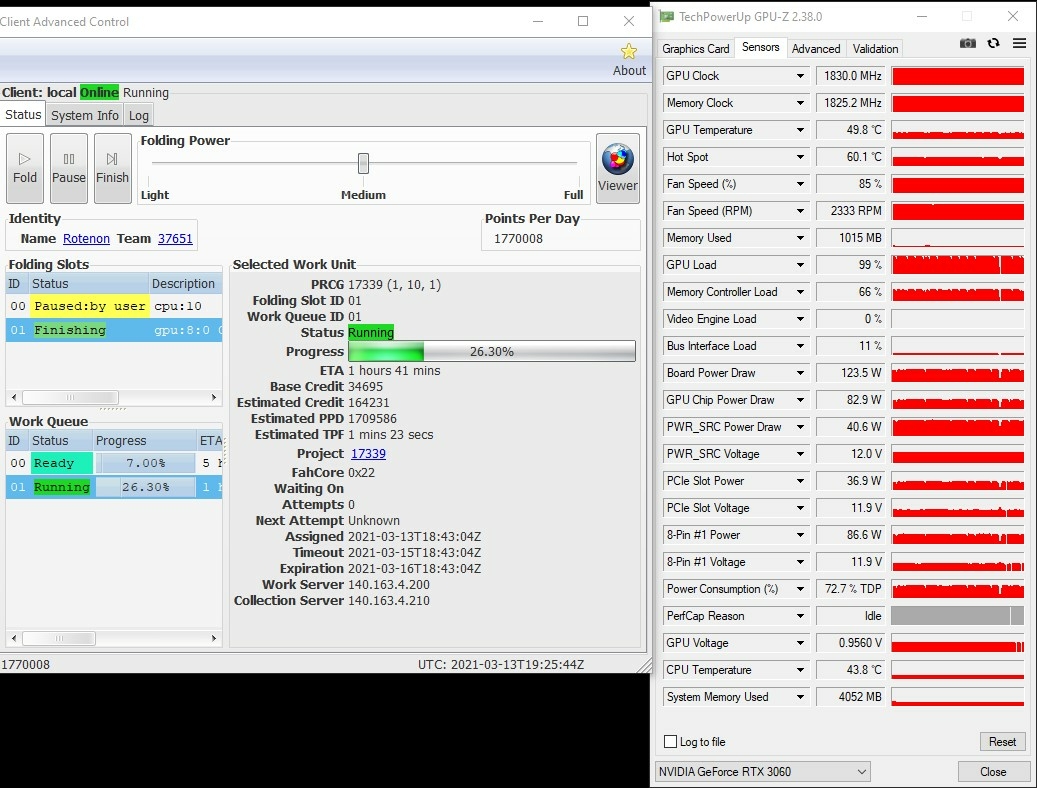The width and height of the screenshot is (1037, 788).
Task: Click the Work Queue Progress column header
Action: pos(144,441)
